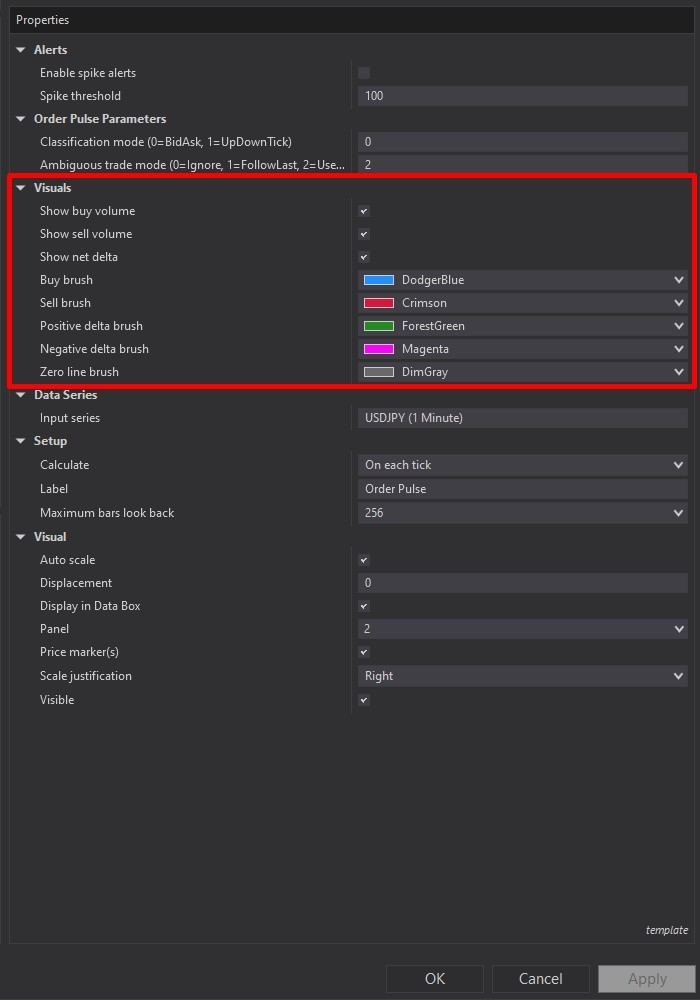Collapse the Order Pulse Parameters section
This screenshot has width=700, height=1000.
coord(20,119)
